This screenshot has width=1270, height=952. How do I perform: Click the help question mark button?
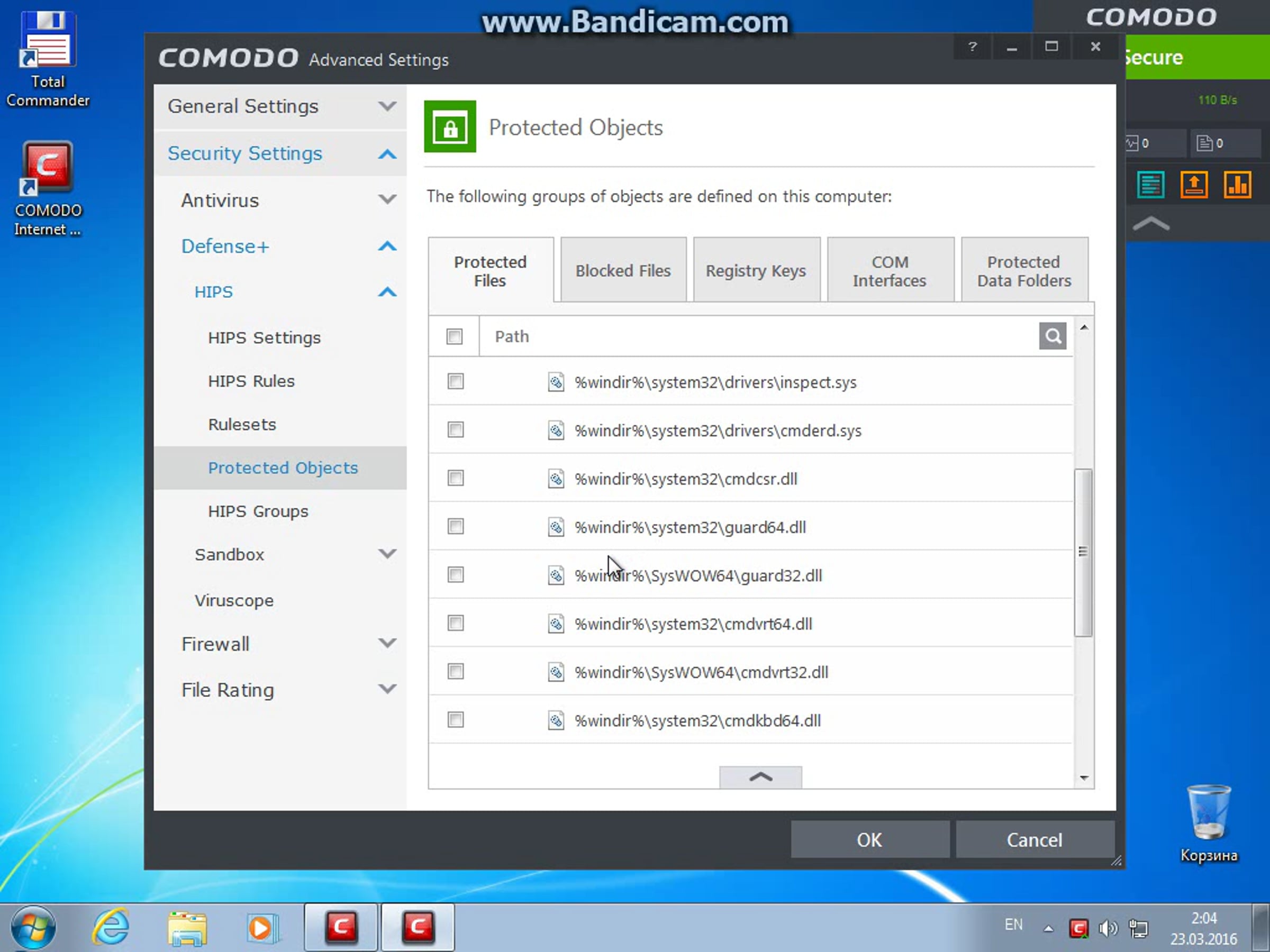tap(972, 47)
